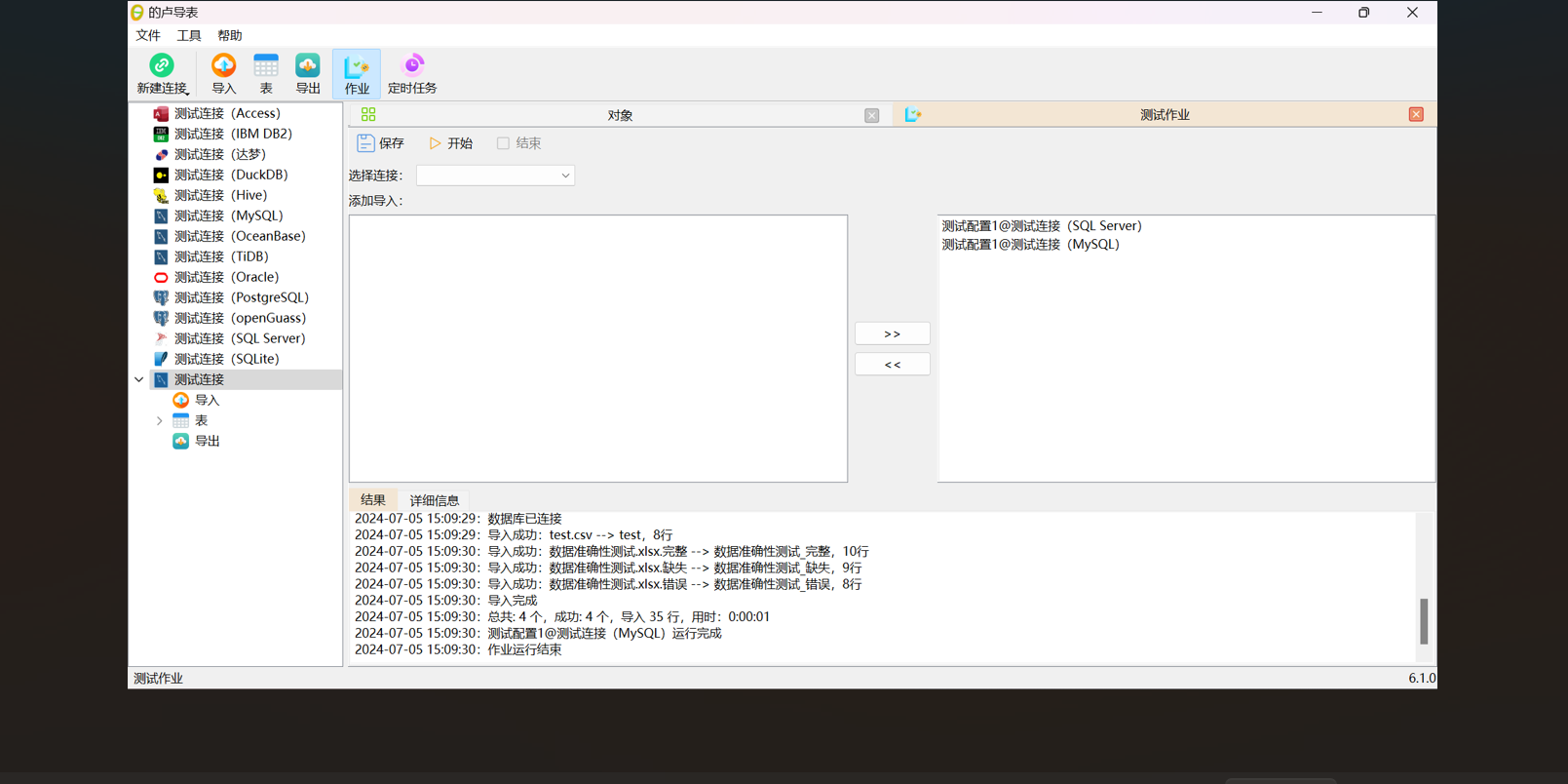Switch to the 结果 tab

tap(373, 499)
